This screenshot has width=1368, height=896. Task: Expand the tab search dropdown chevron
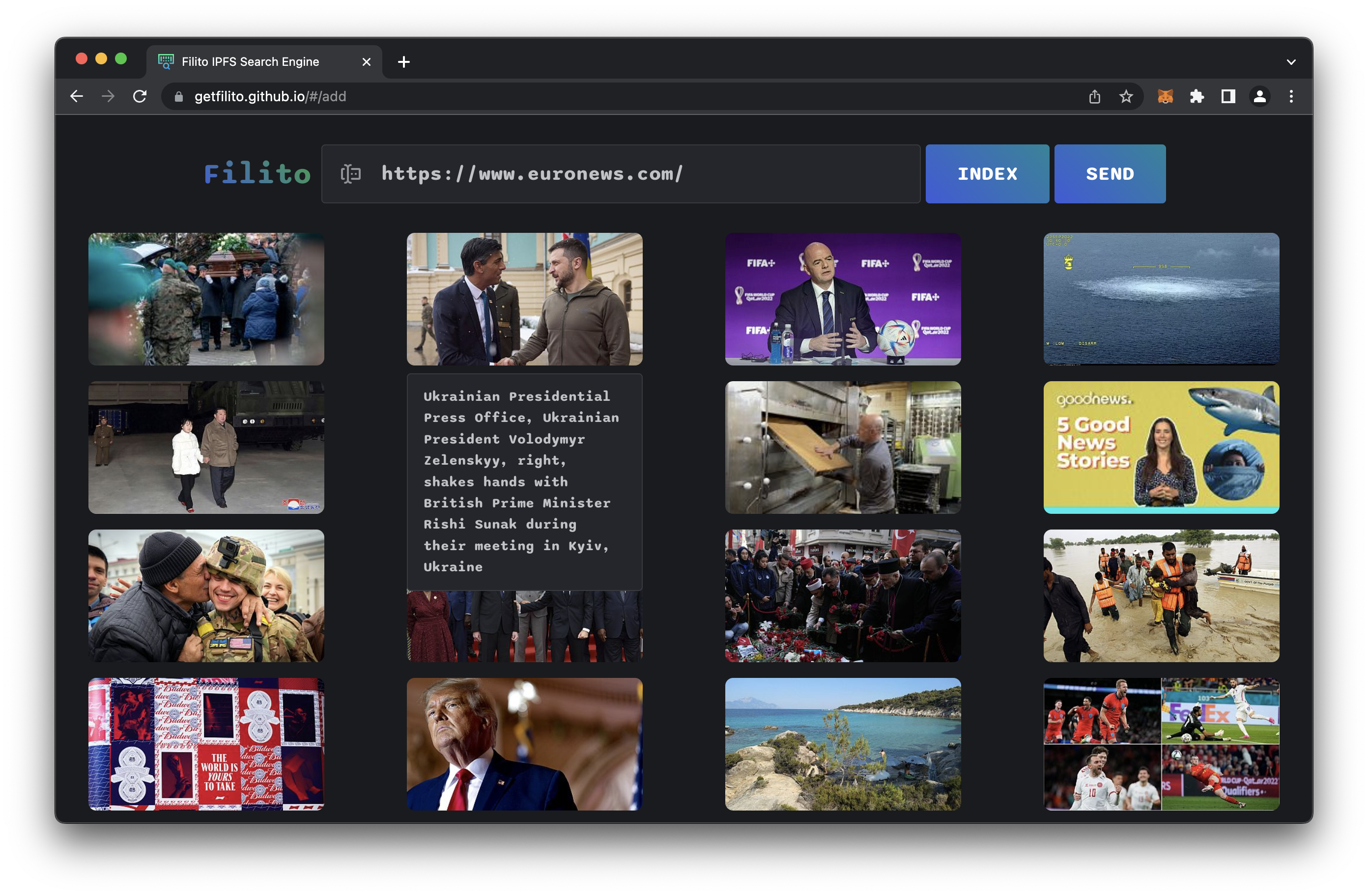tap(1291, 61)
